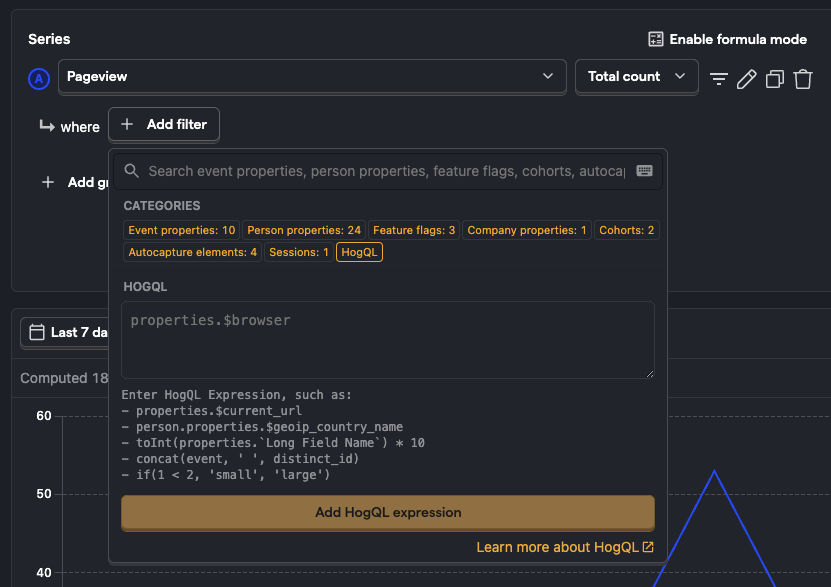
Task: Select the Person properties: 24 category
Action: [x=304, y=230]
